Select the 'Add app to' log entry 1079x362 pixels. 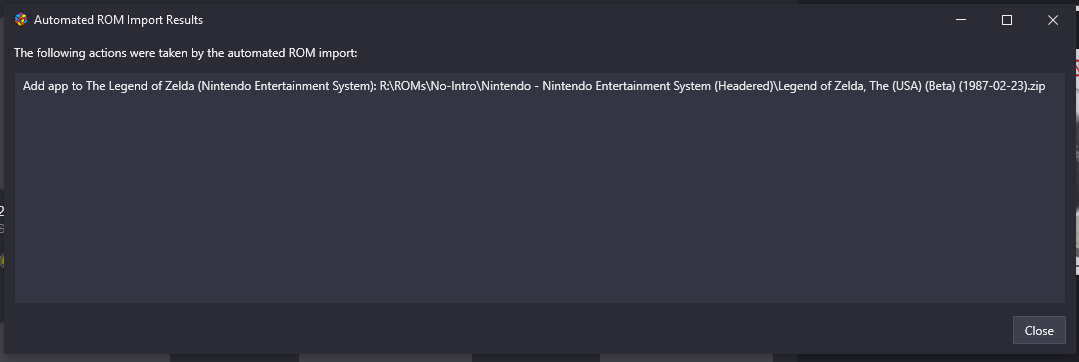534,86
